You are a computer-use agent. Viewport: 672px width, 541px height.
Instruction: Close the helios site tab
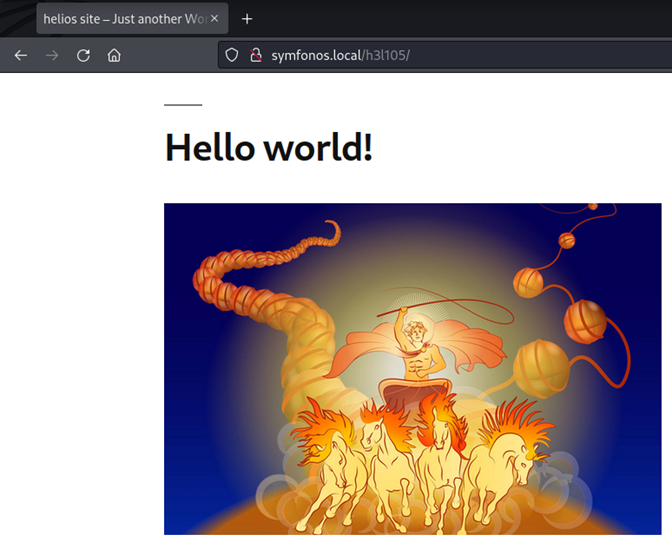pyautogui.click(x=214, y=19)
